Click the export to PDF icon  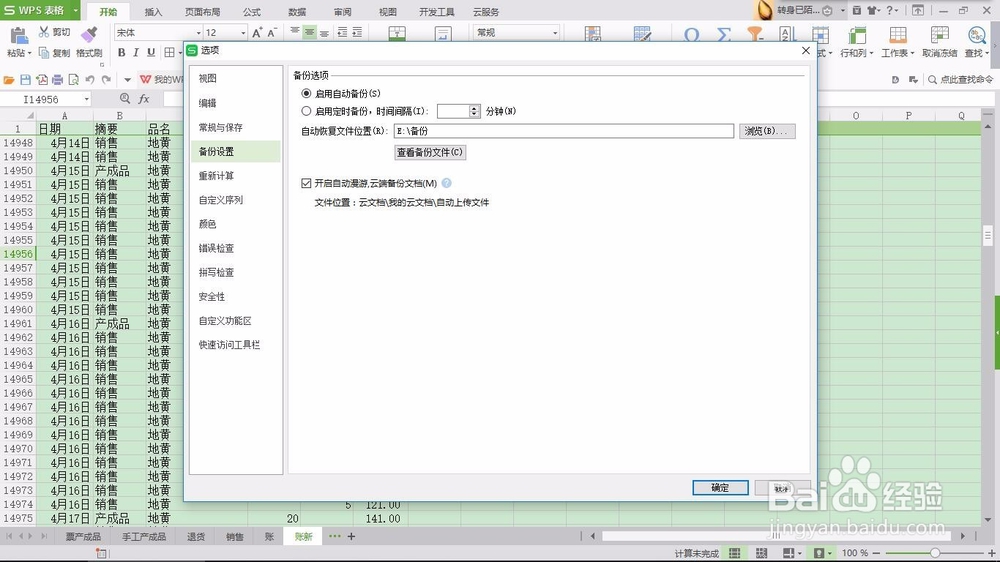(x=41, y=80)
